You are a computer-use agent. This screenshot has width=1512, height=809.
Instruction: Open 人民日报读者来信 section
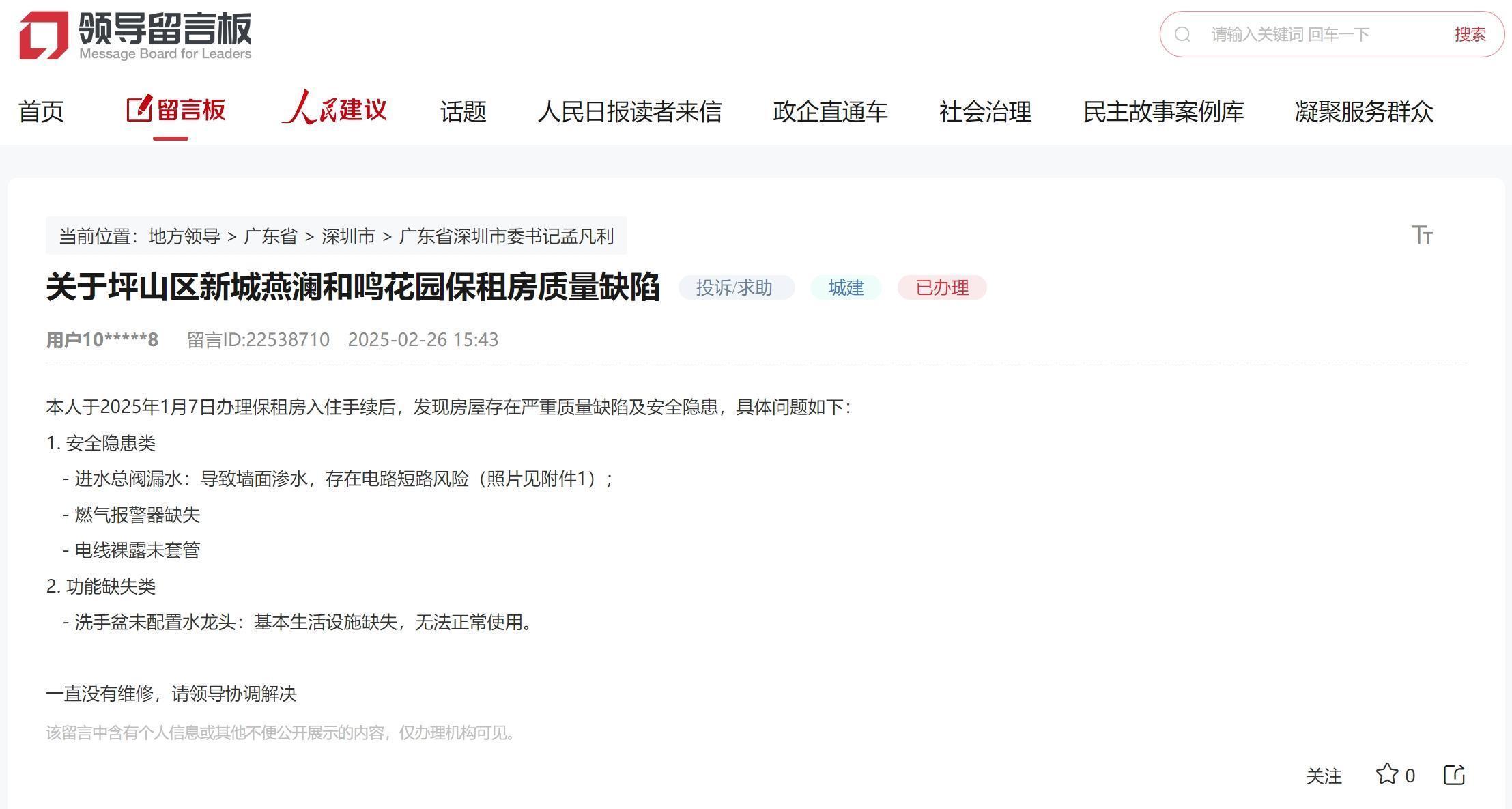pyautogui.click(x=629, y=111)
